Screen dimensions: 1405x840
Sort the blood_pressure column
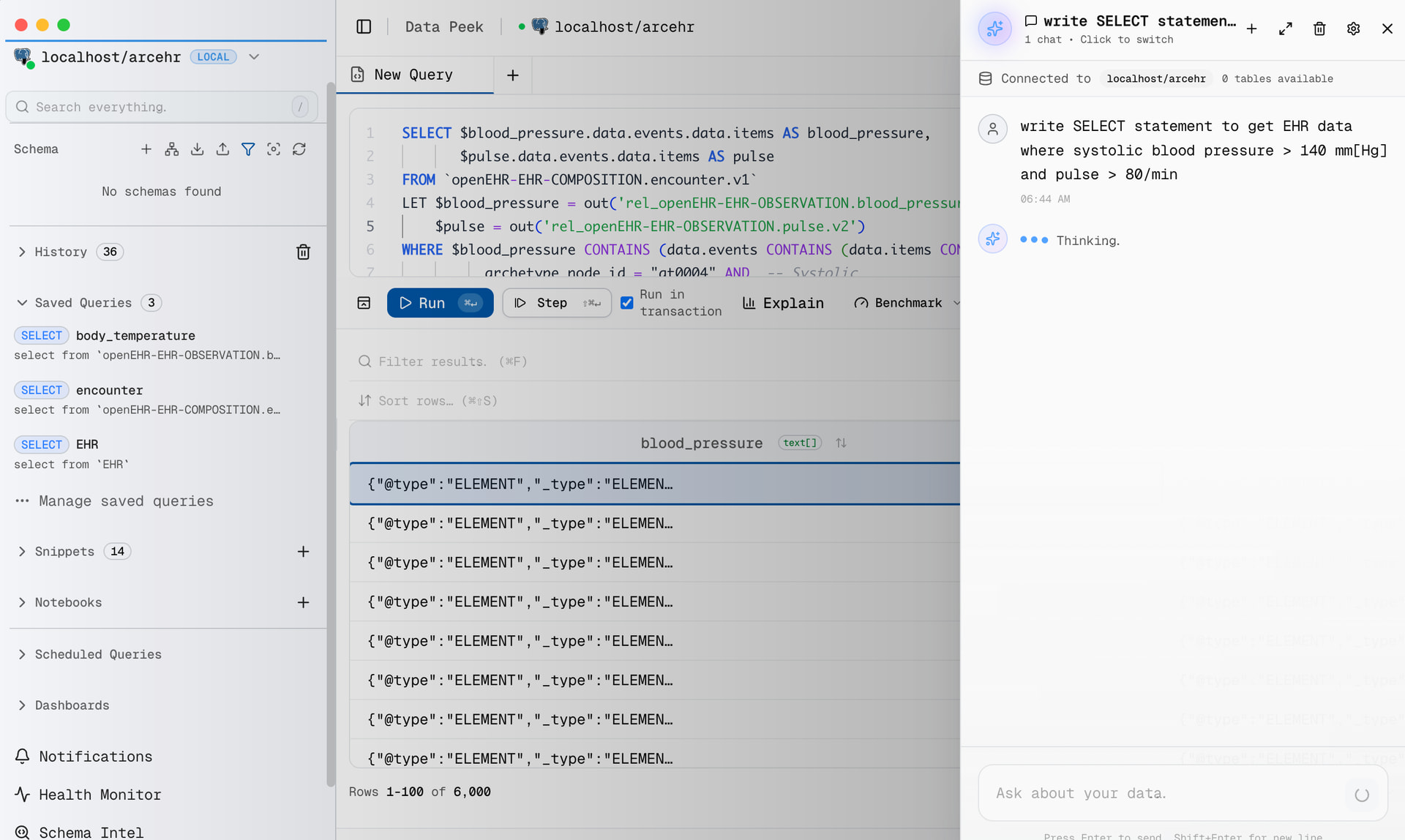842,443
